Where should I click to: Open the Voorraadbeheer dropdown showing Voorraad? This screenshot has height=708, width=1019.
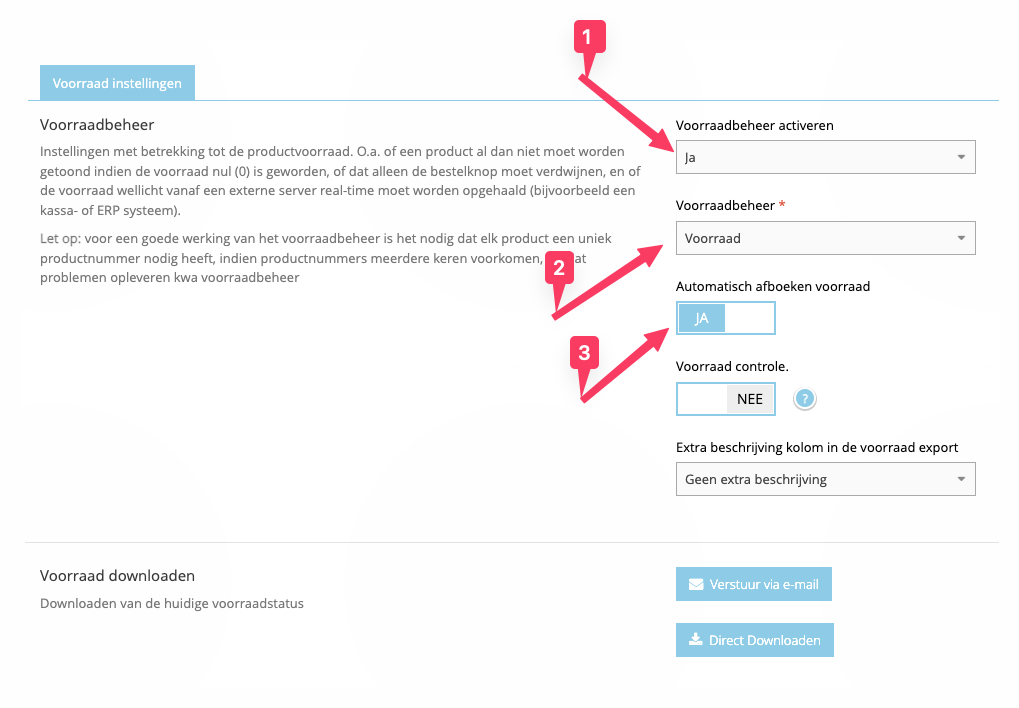(825, 238)
